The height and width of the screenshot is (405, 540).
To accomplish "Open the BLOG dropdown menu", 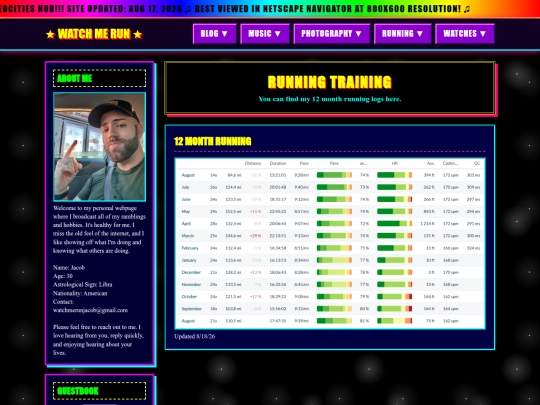I will point(215,34).
